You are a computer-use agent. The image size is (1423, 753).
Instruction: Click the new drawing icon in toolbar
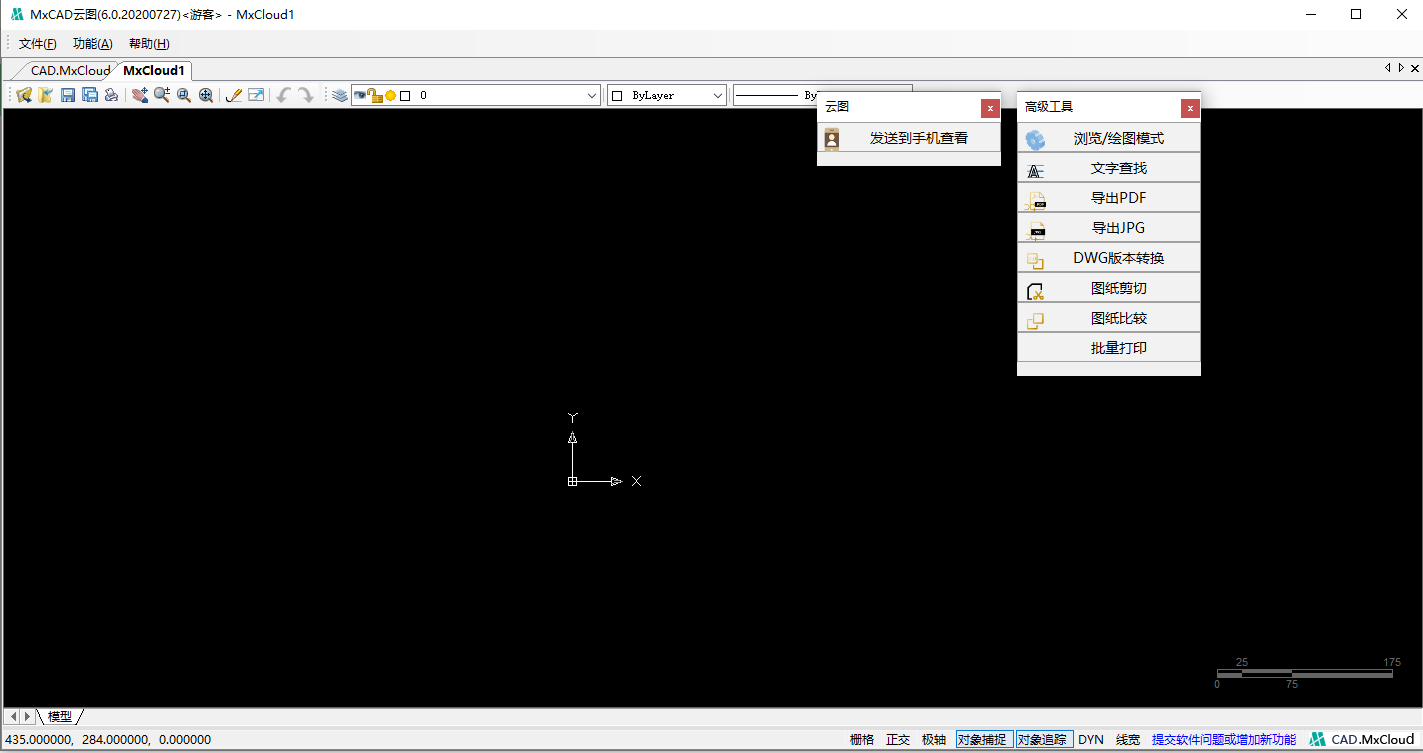pos(24,95)
